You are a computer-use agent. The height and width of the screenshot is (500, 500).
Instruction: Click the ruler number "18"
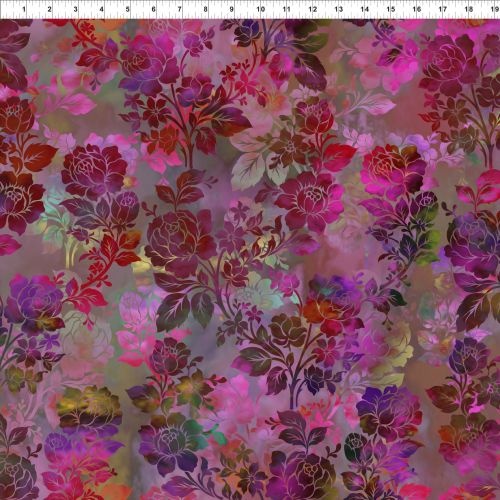pos(469,9)
